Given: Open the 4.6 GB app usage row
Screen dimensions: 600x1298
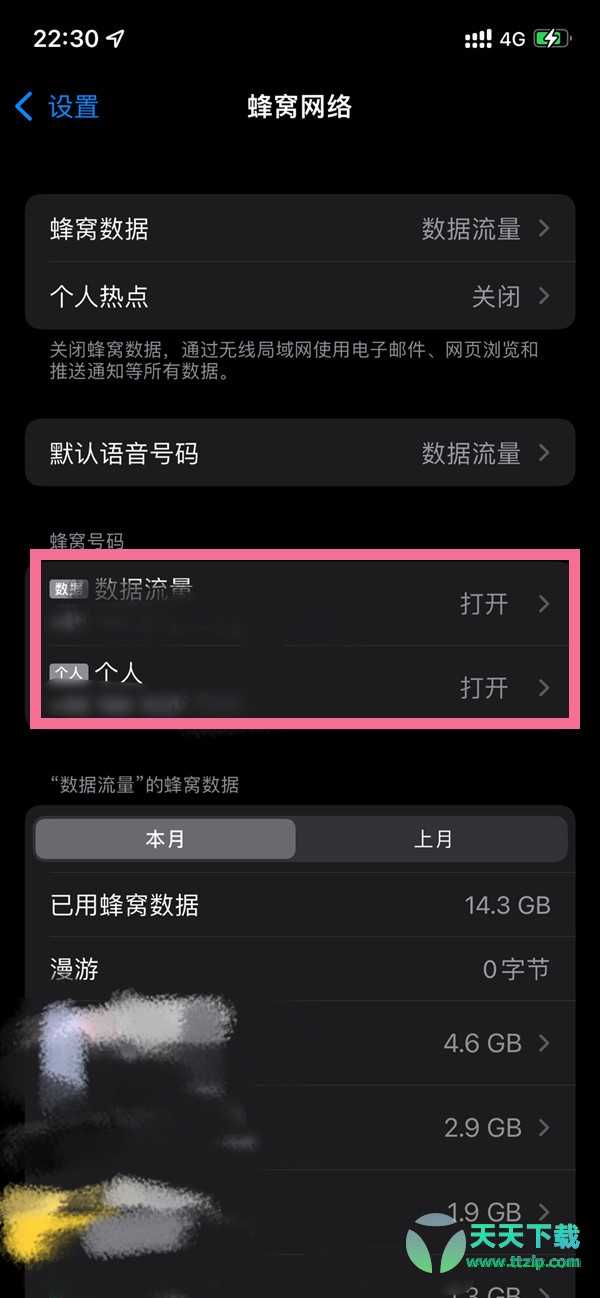Looking at the screenshot, I should click(x=300, y=1043).
